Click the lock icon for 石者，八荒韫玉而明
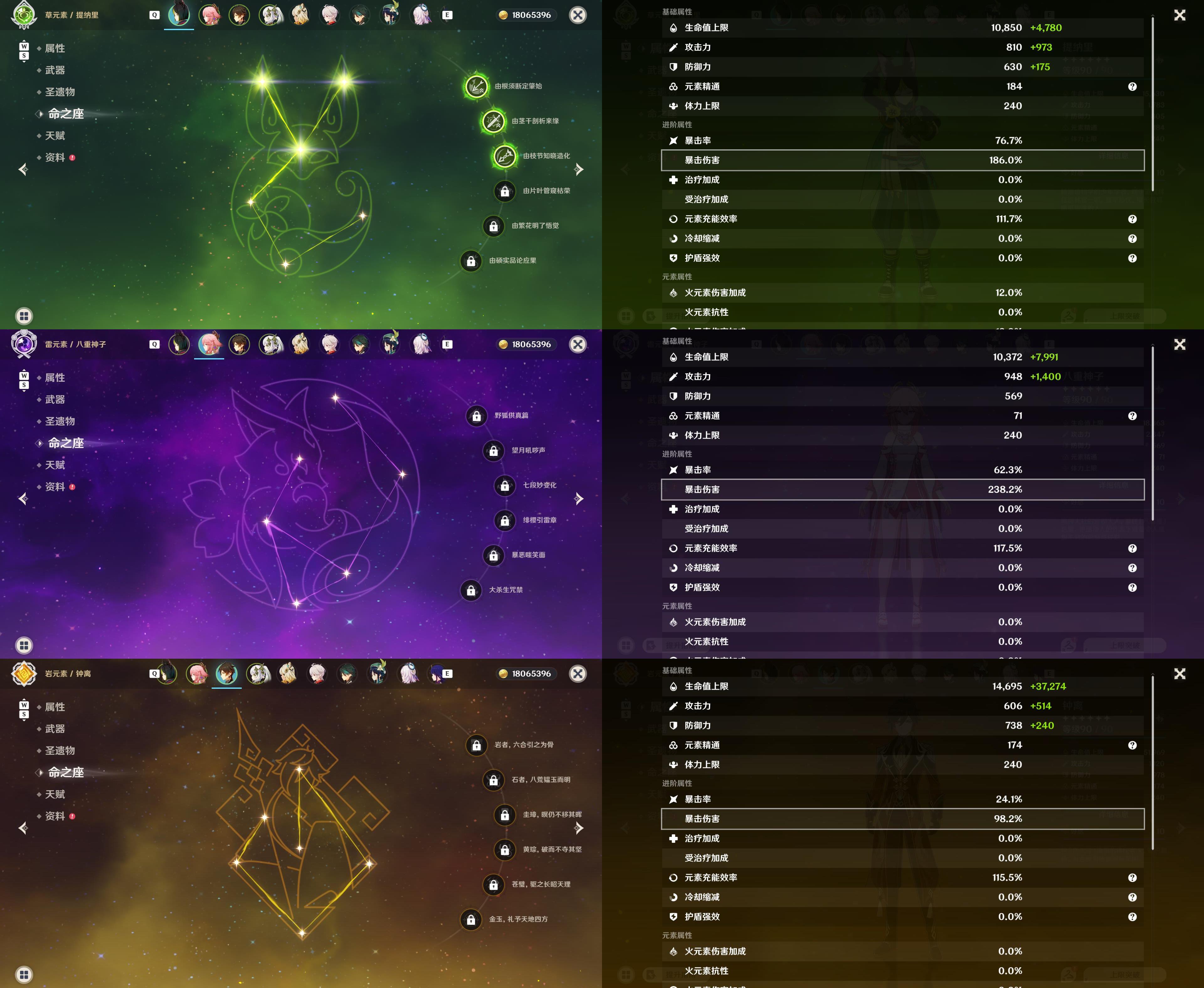1204x988 pixels. [x=493, y=780]
